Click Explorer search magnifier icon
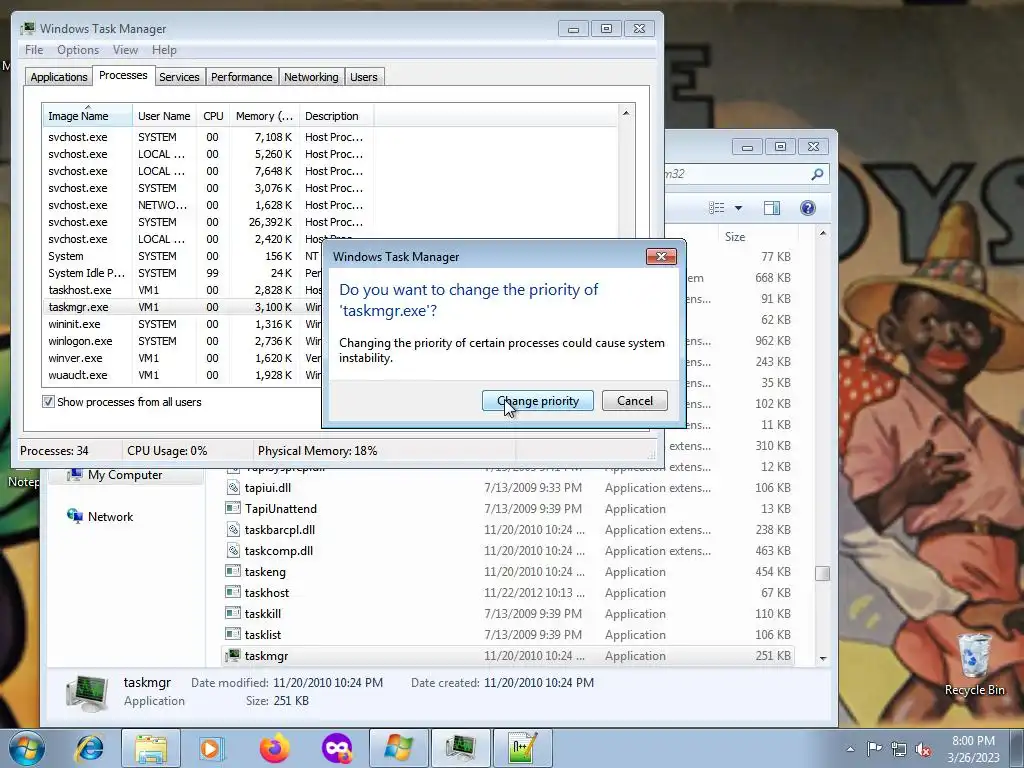1024x768 pixels. coord(817,174)
